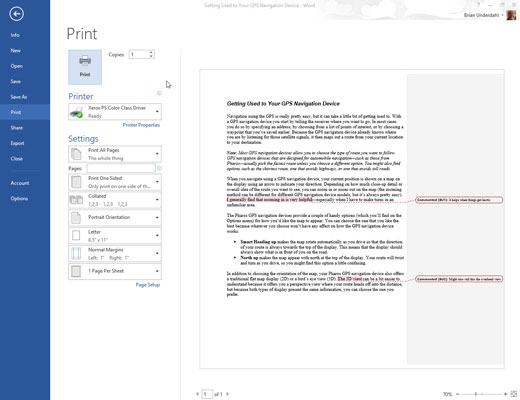
Task: Open the Portrait Orientation dropdown
Action: (115, 218)
